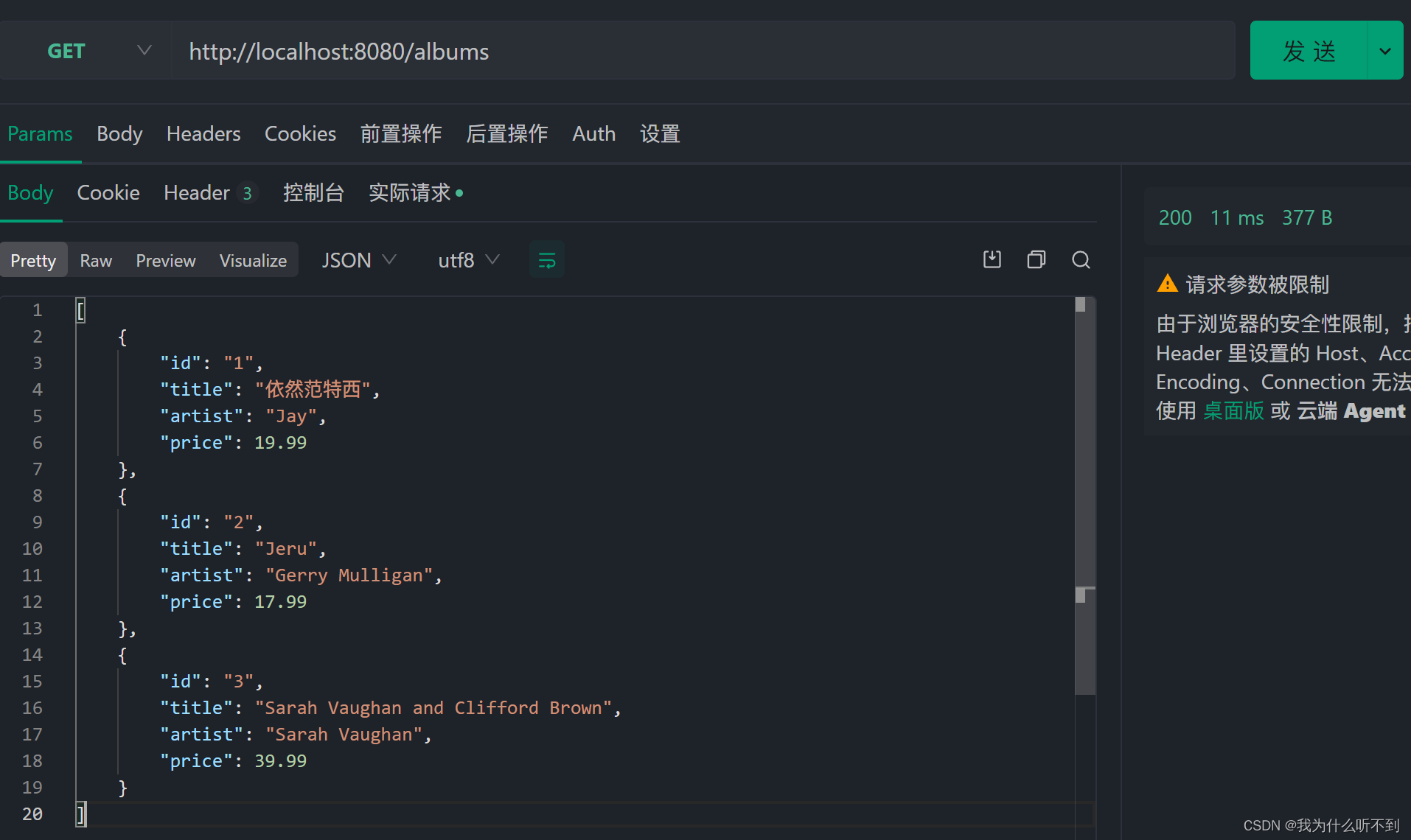Open the 控制台 console tab

[x=313, y=193]
